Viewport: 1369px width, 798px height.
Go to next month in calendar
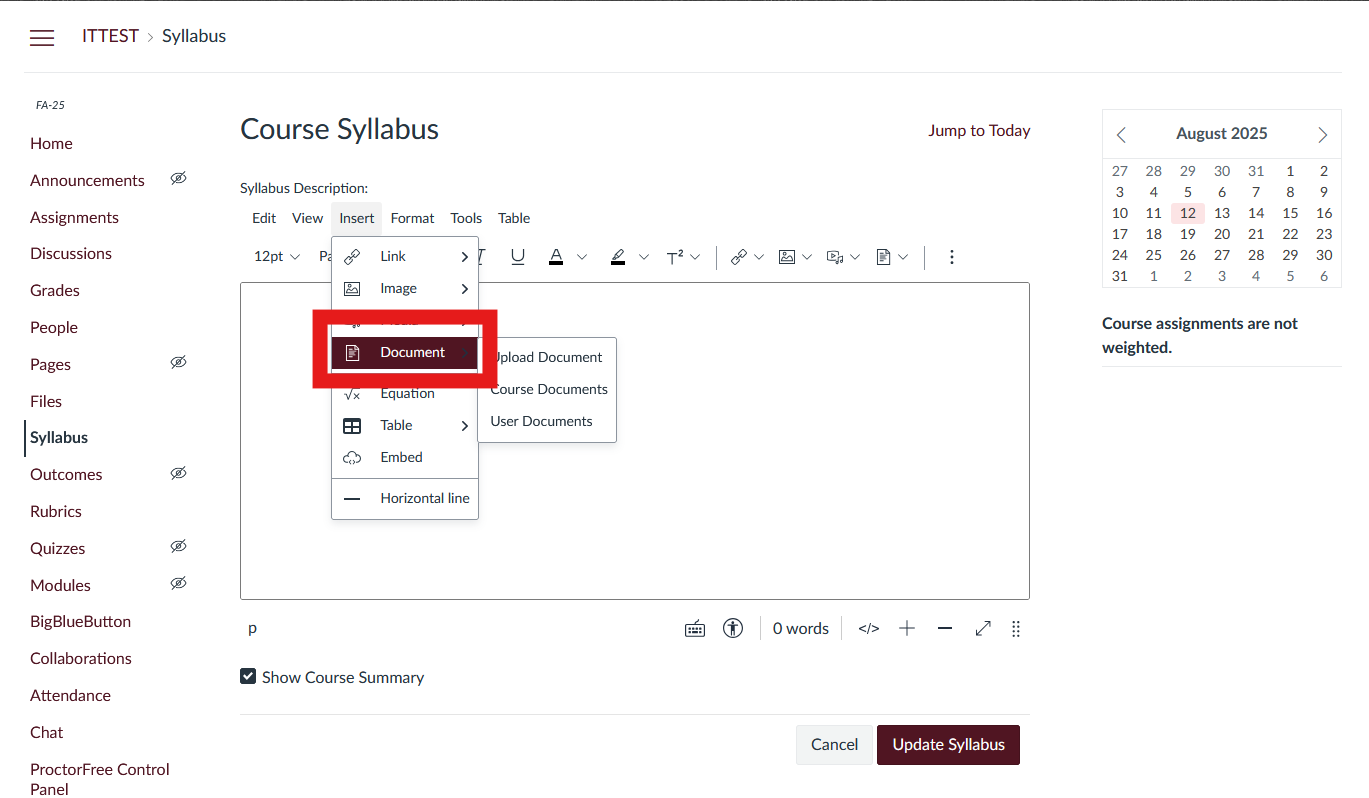click(x=1323, y=134)
